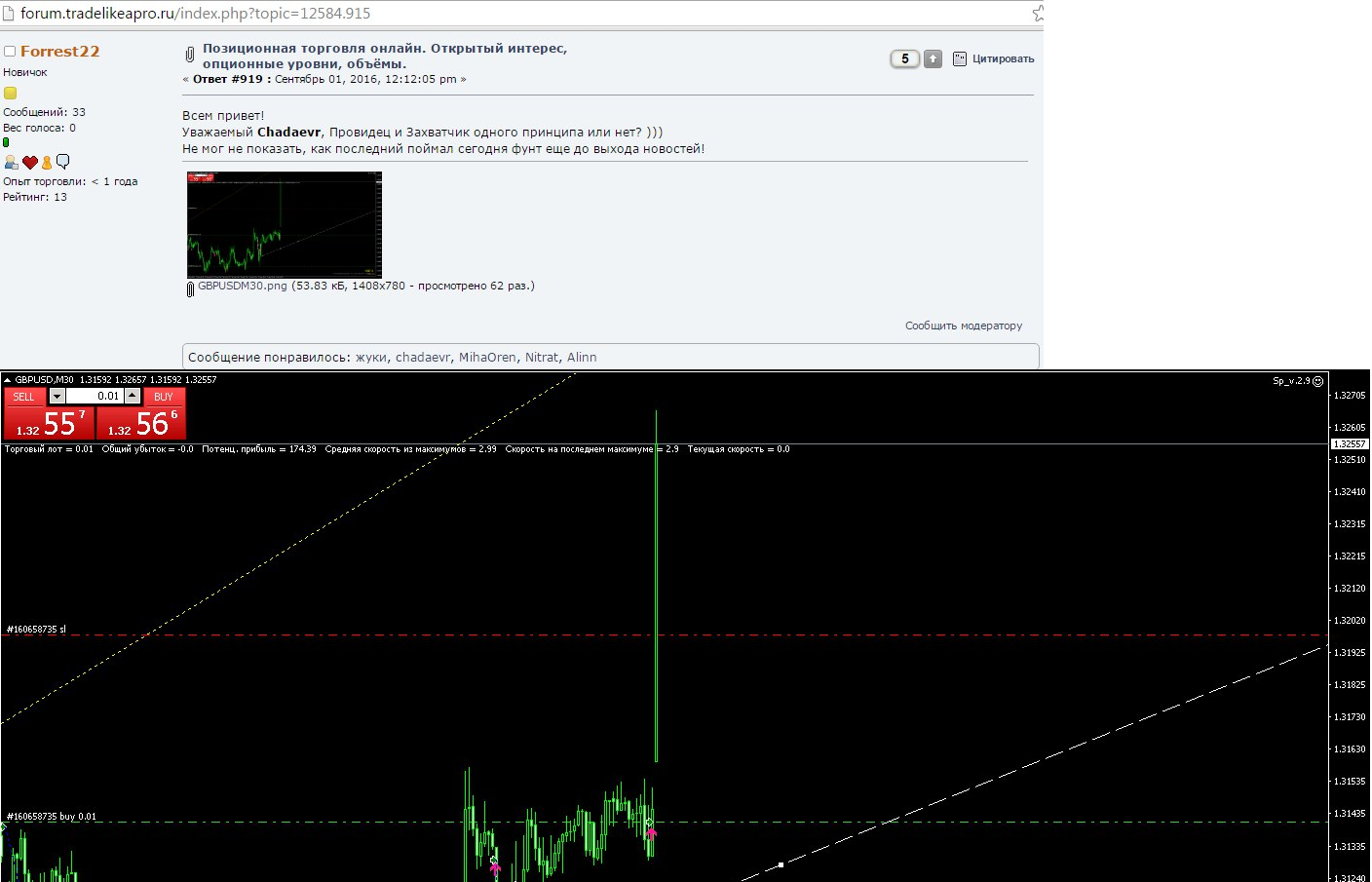The image size is (1372, 882).
Task: Click the post rating counter showing 5
Action: click(x=905, y=58)
